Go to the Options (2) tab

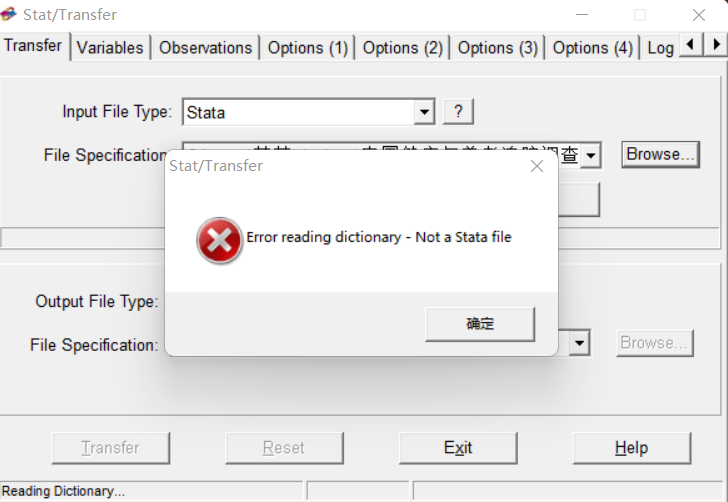pyautogui.click(x=403, y=47)
